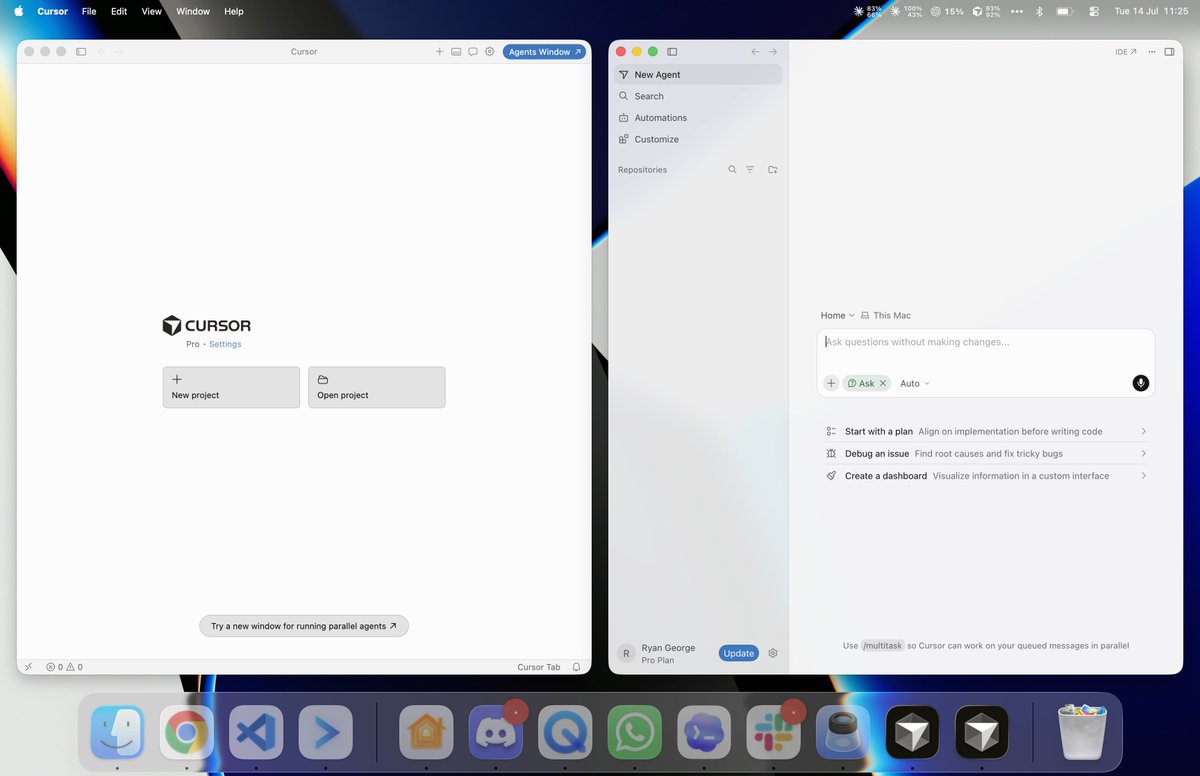Open the Ryan George profile entry

(x=658, y=654)
